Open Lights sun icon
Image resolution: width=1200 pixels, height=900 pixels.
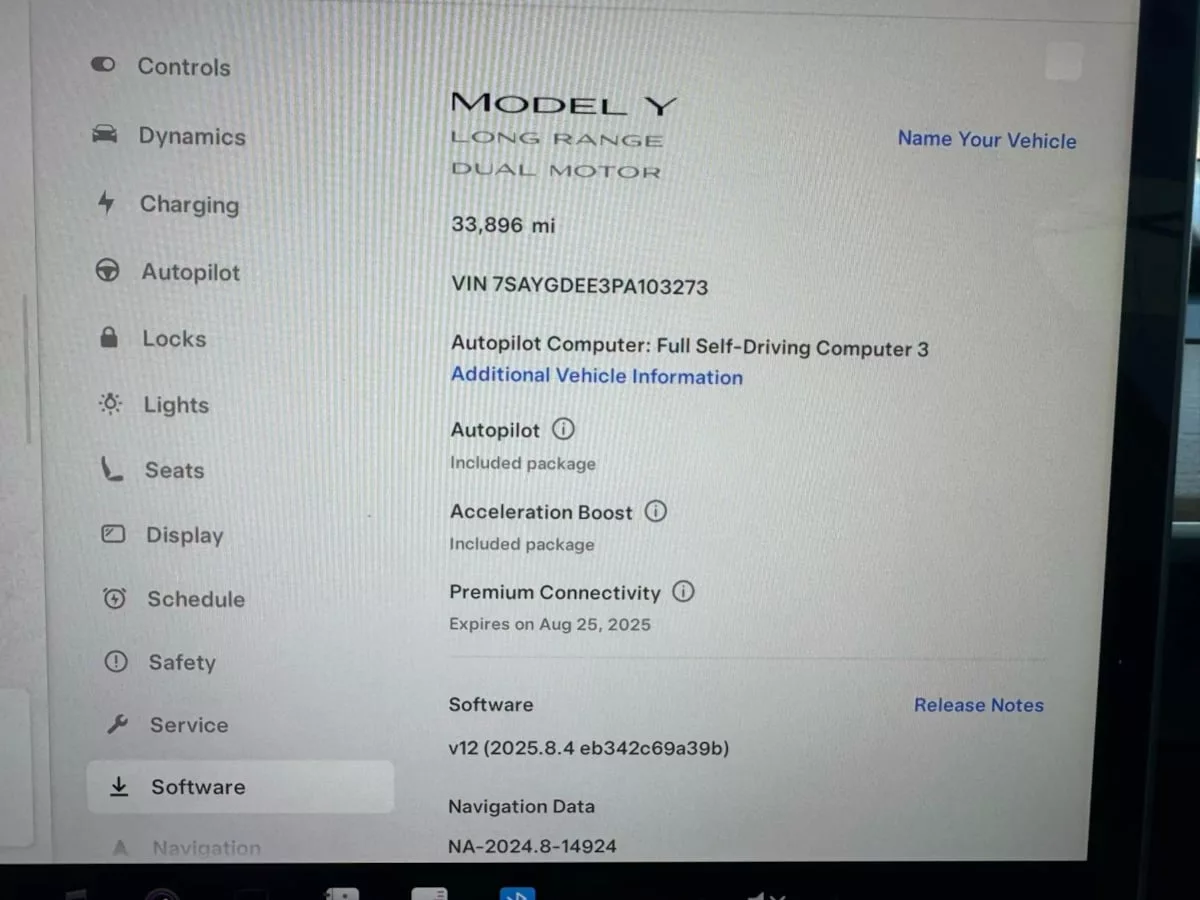click(x=110, y=404)
